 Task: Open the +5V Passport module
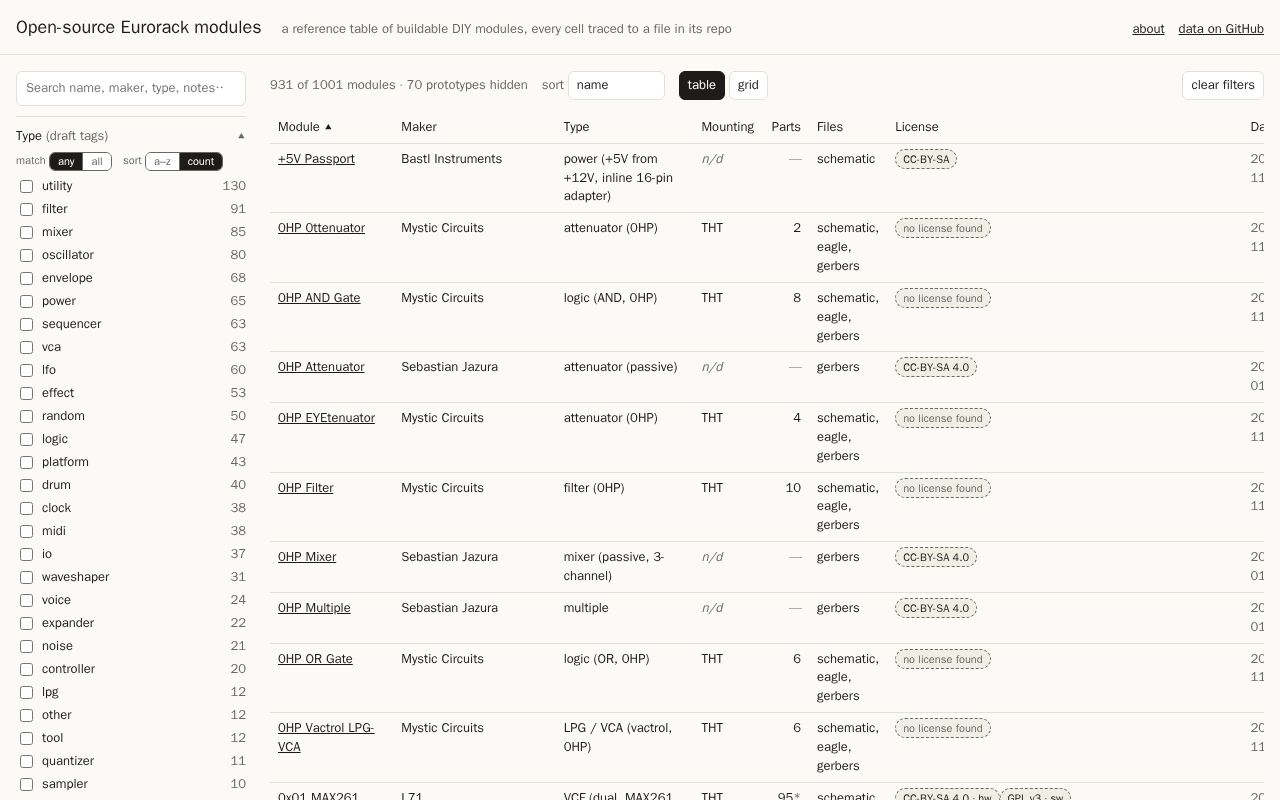pyautogui.click(x=316, y=159)
